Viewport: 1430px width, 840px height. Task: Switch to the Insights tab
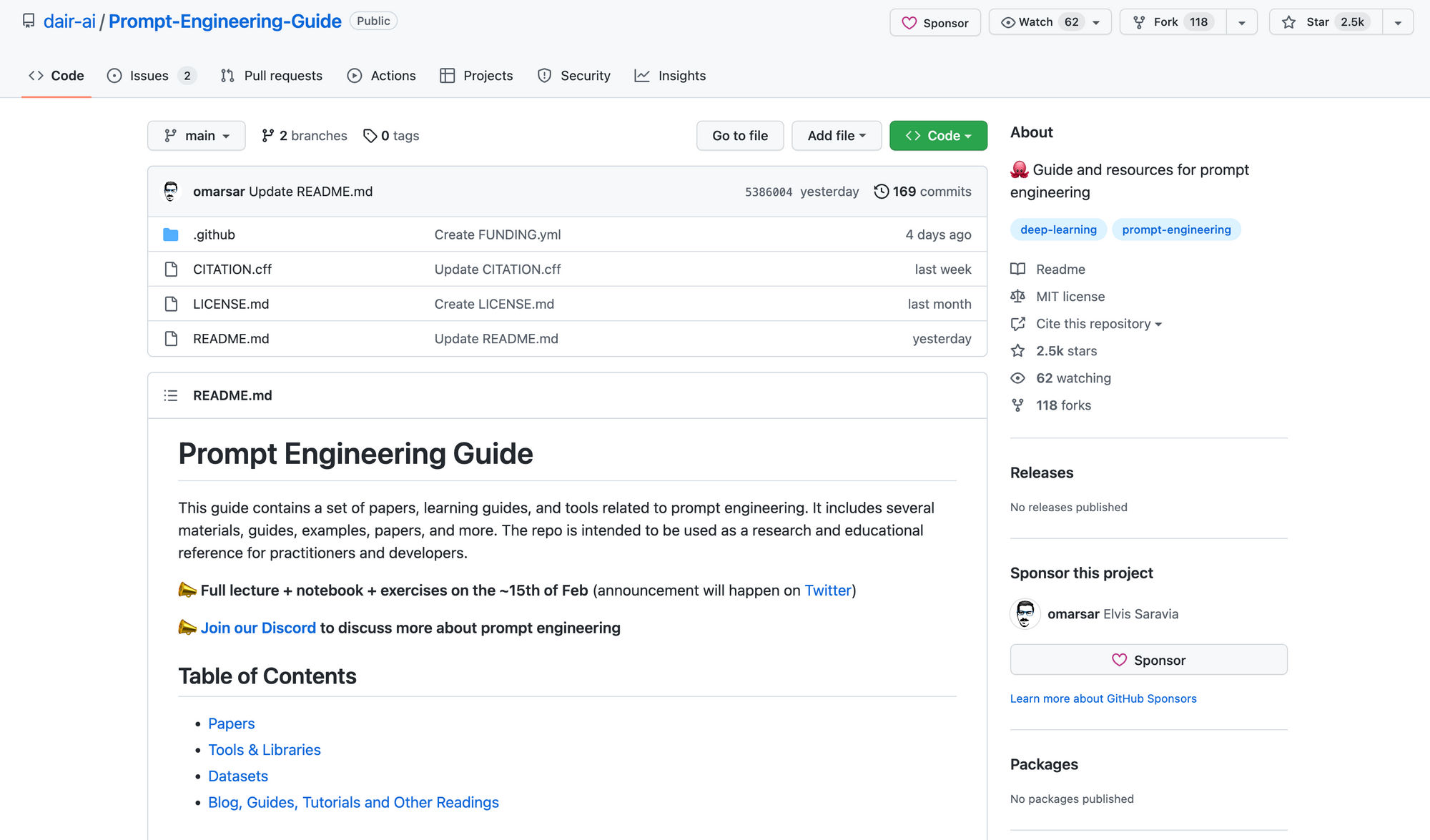pos(670,76)
